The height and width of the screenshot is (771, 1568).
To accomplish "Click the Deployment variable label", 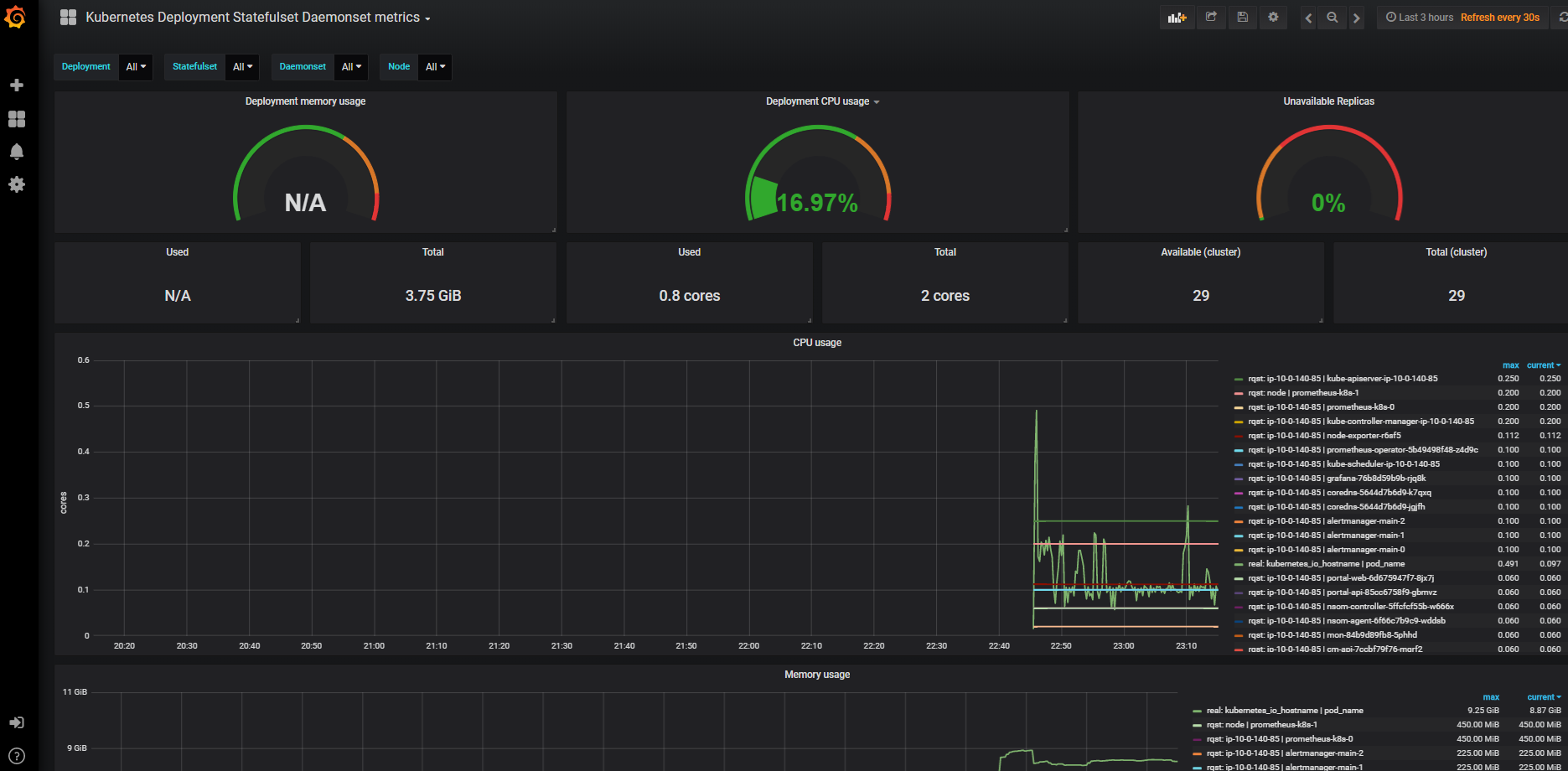I will pos(86,67).
